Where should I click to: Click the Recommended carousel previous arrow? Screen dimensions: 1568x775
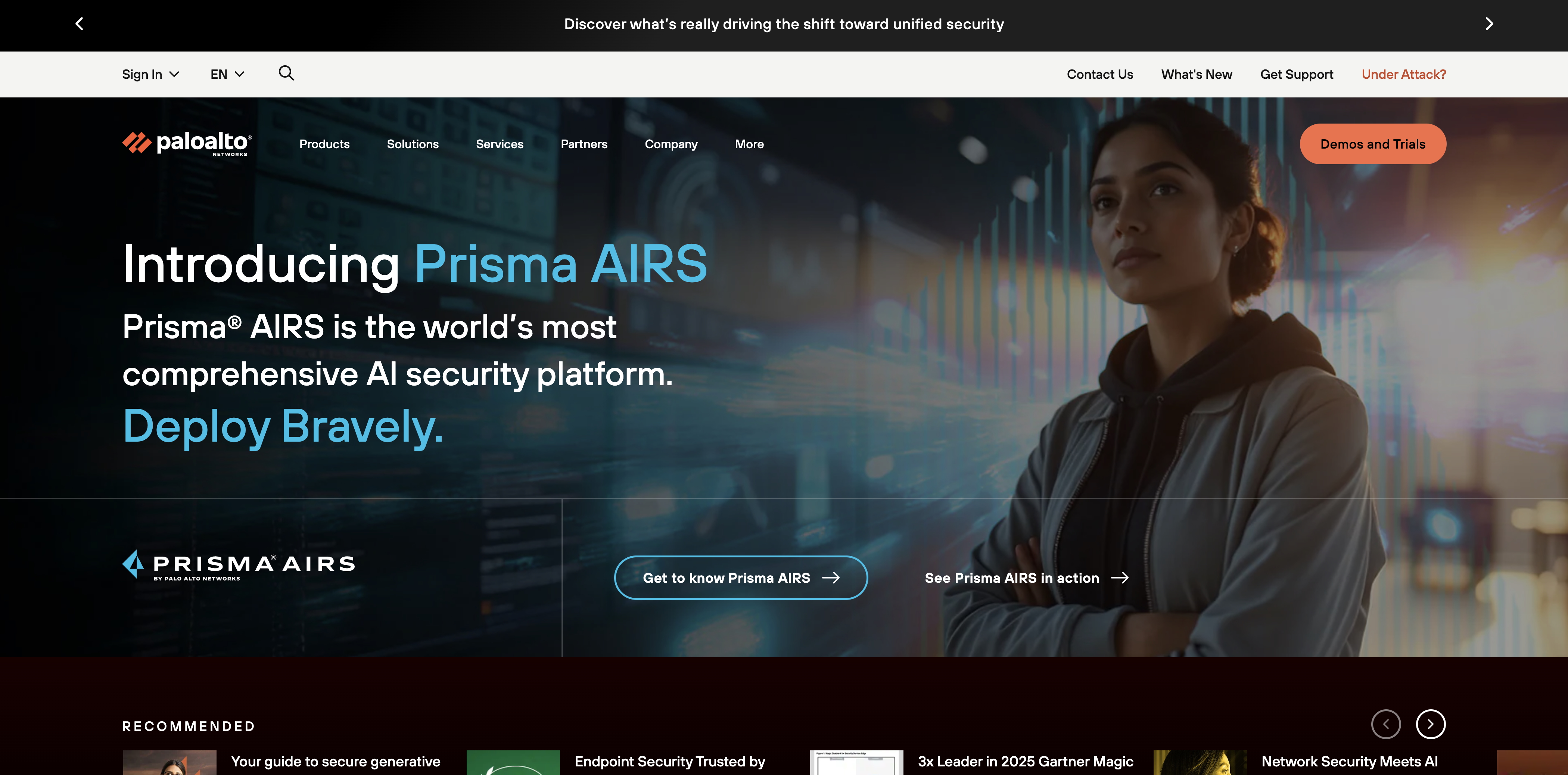pos(1386,724)
